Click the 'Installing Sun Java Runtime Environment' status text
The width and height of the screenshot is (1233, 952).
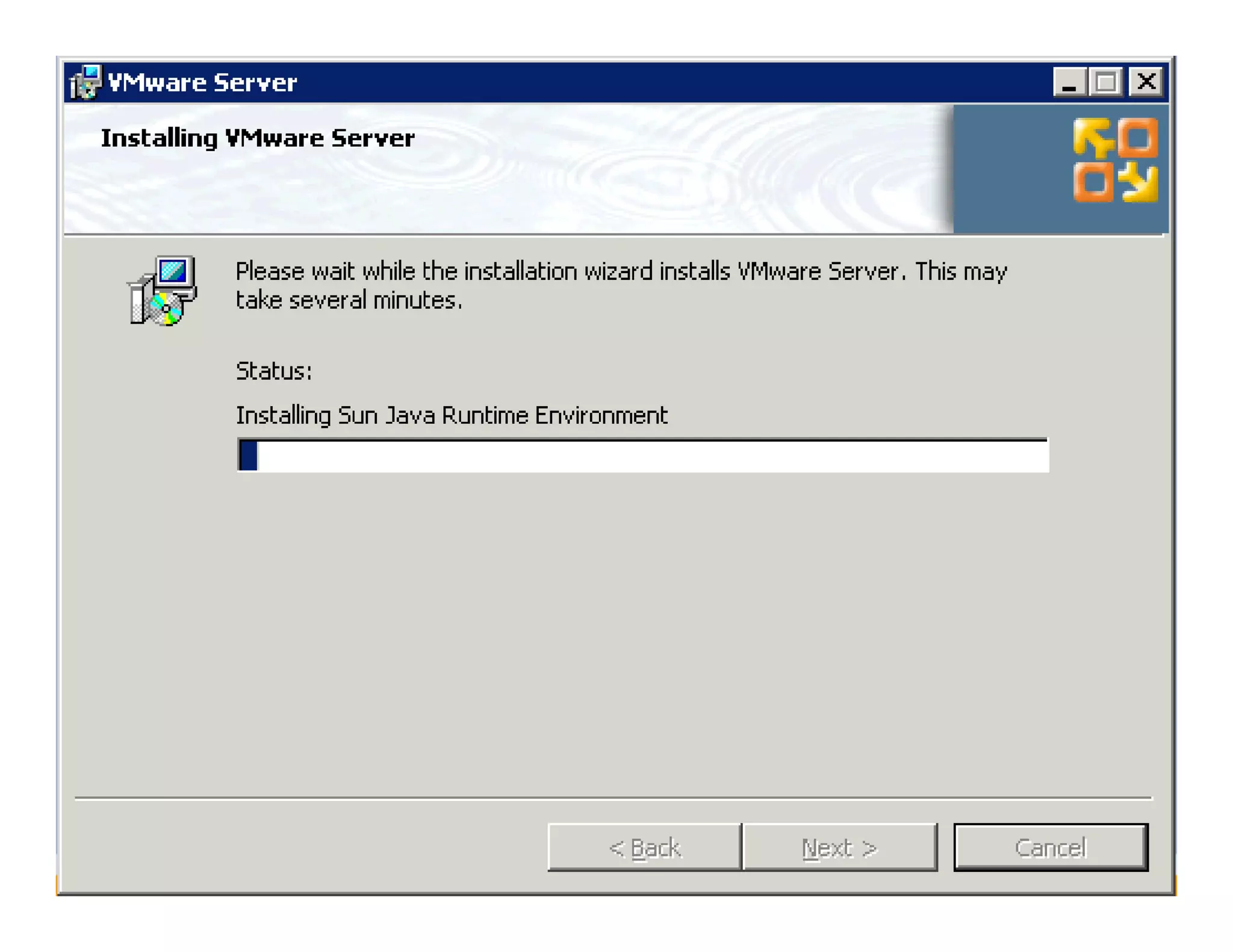pos(452,416)
